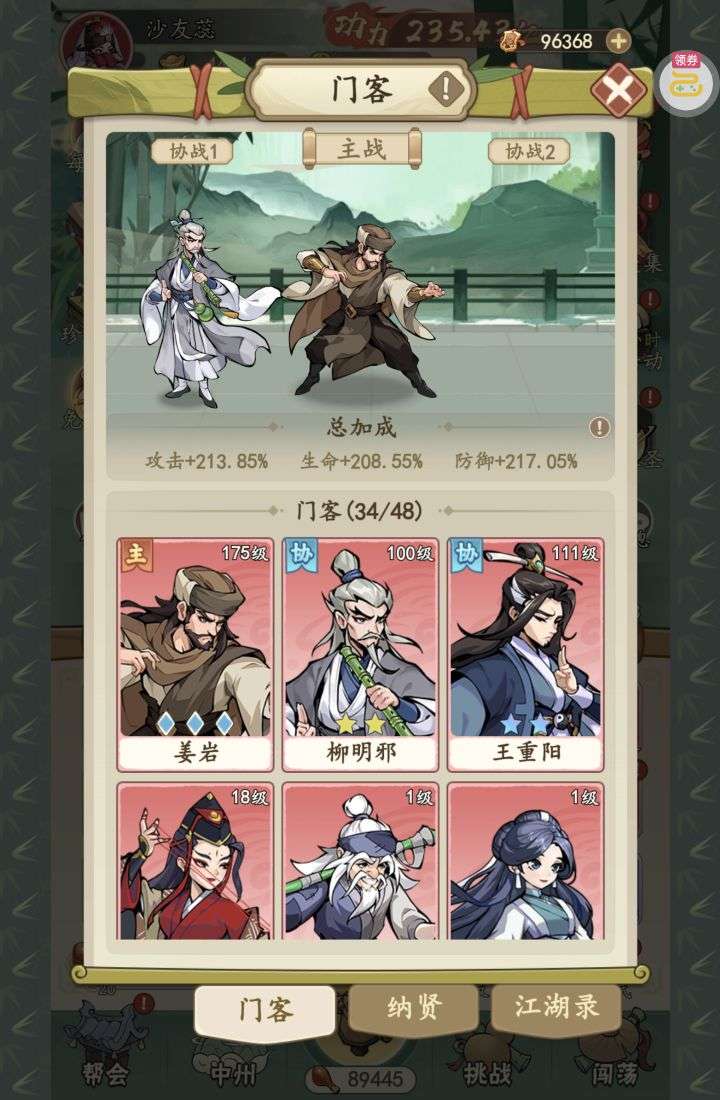Tap the player avatar 沙友蕊 portrait
Screen dimensions: 720x1100
tap(96, 40)
